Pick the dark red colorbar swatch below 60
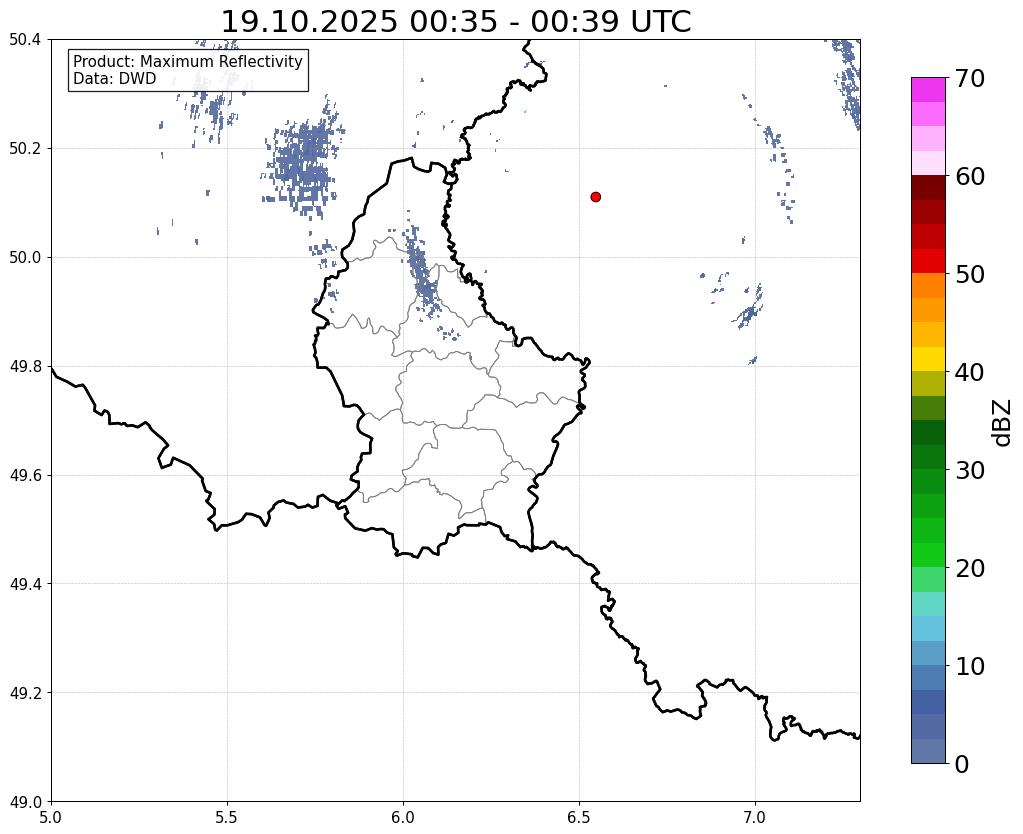This screenshot has width=1023, height=834. tap(928, 188)
